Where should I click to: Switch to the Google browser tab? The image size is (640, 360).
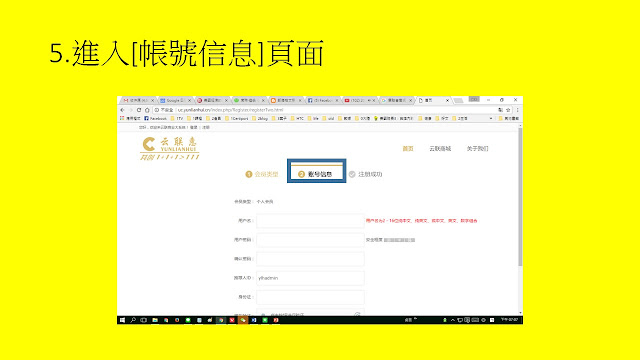point(175,100)
